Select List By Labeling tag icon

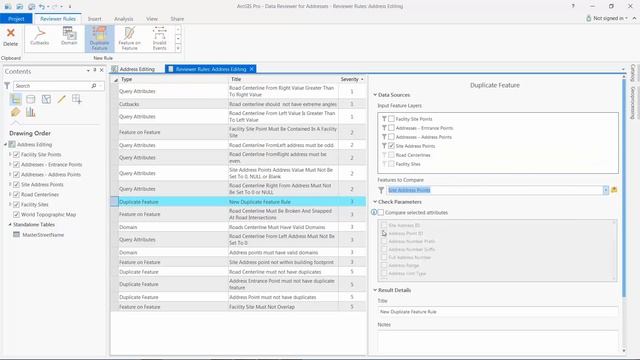[16, 112]
